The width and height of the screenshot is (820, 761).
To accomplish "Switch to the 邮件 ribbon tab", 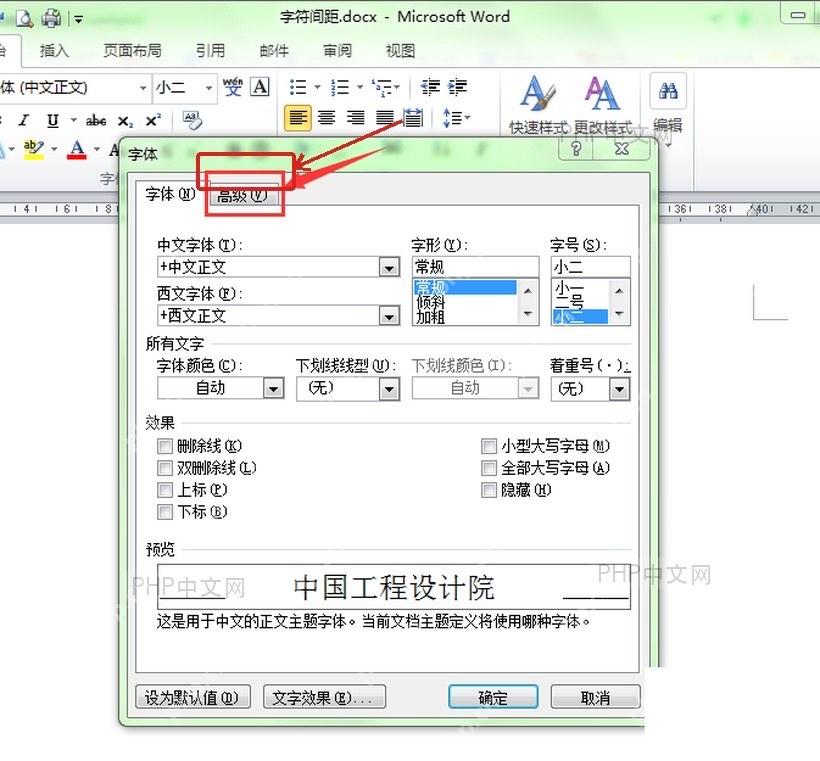I will [x=274, y=51].
